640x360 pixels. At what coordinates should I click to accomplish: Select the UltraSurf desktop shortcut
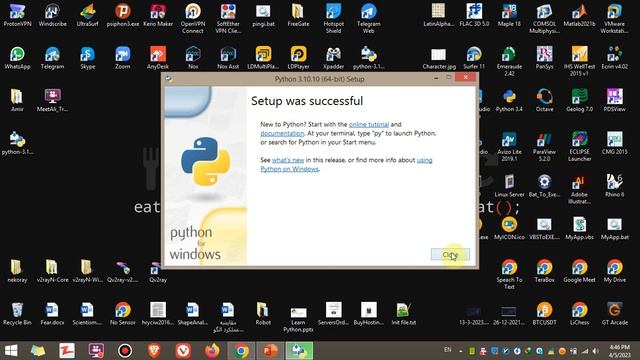(x=87, y=16)
